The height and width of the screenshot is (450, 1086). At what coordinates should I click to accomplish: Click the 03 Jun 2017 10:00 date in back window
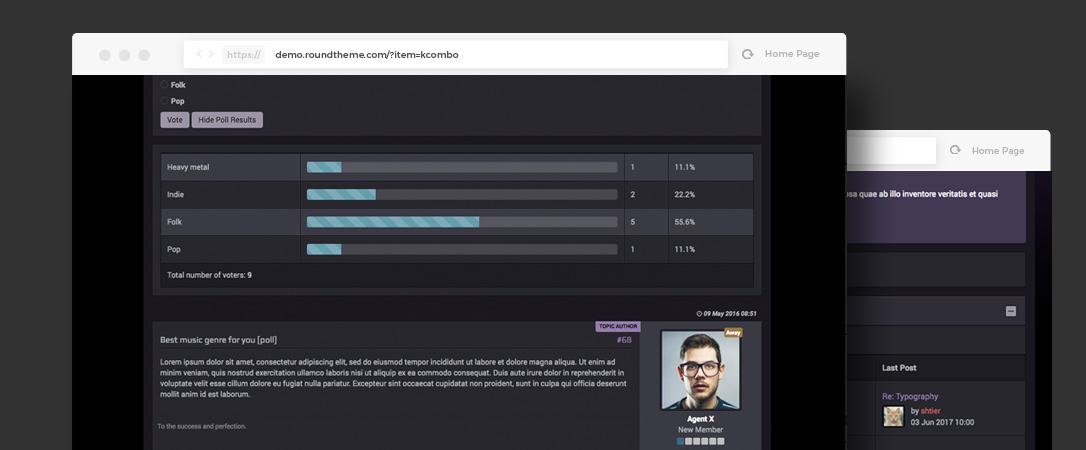pyautogui.click(x=942, y=422)
